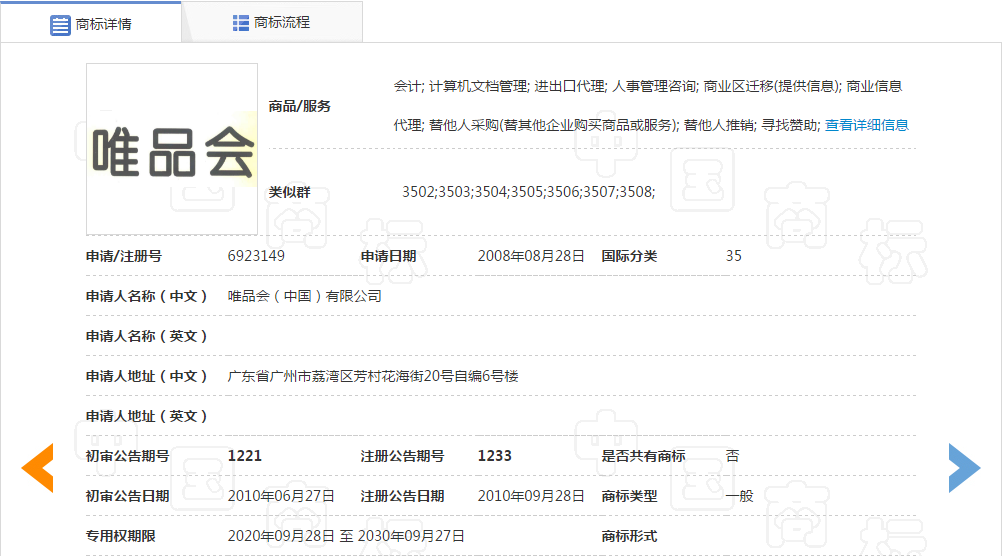Click the 商品/服务 label

tap(299, 106)
